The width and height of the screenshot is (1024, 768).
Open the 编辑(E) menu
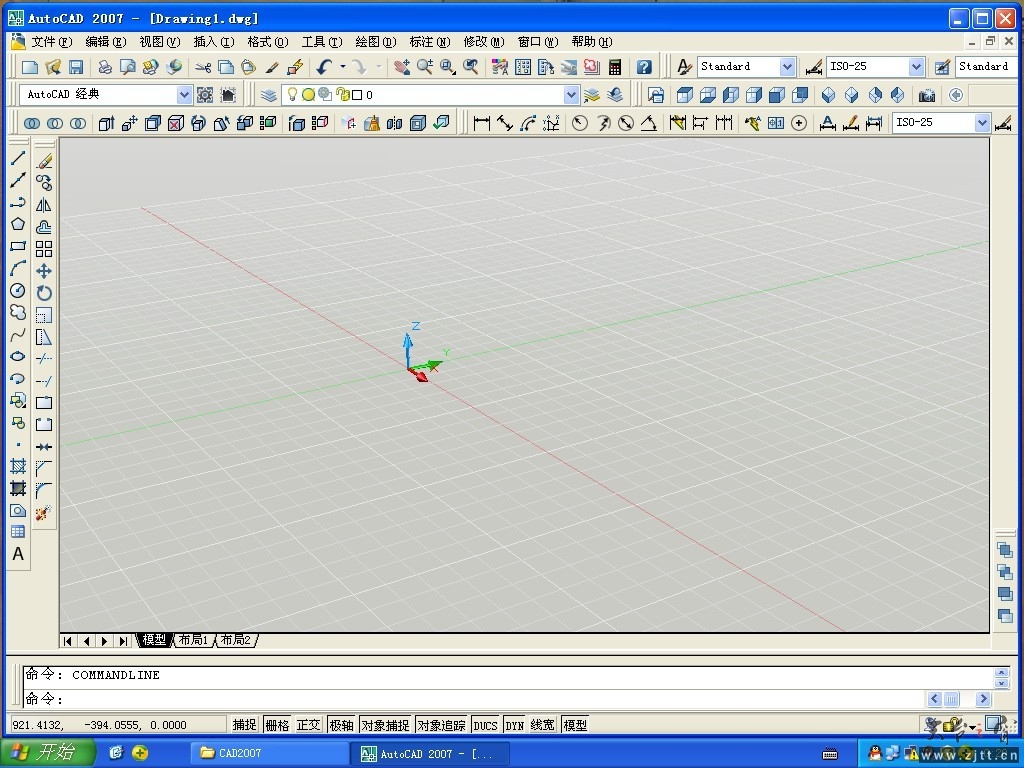106,42
